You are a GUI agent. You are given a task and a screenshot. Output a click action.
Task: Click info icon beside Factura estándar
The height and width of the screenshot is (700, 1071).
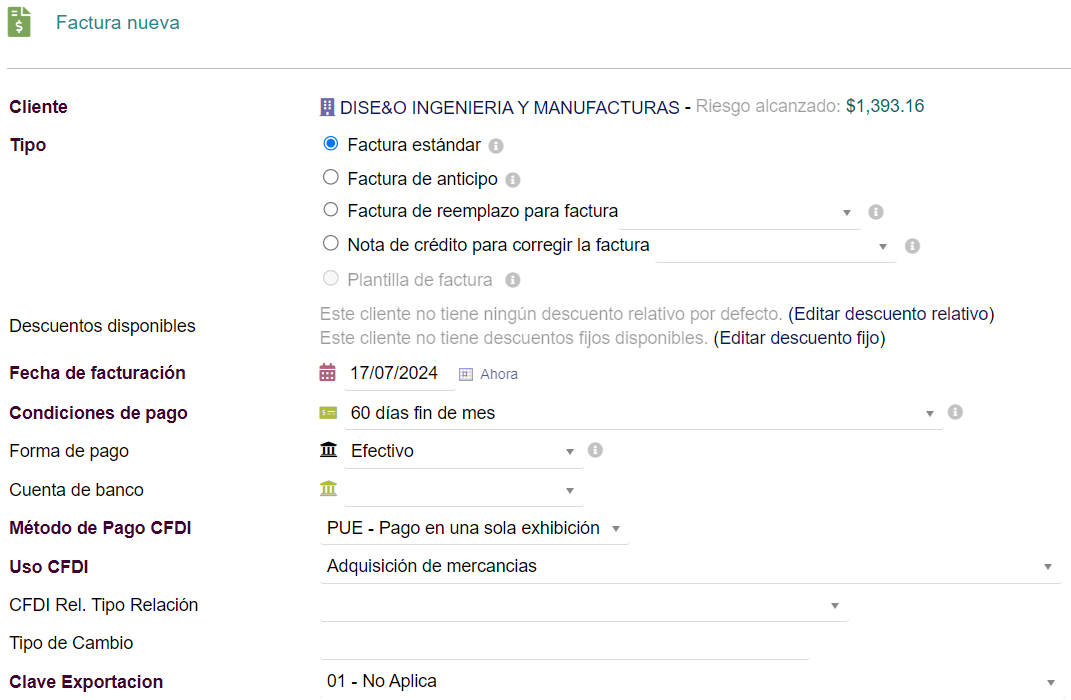pos(496,146)
